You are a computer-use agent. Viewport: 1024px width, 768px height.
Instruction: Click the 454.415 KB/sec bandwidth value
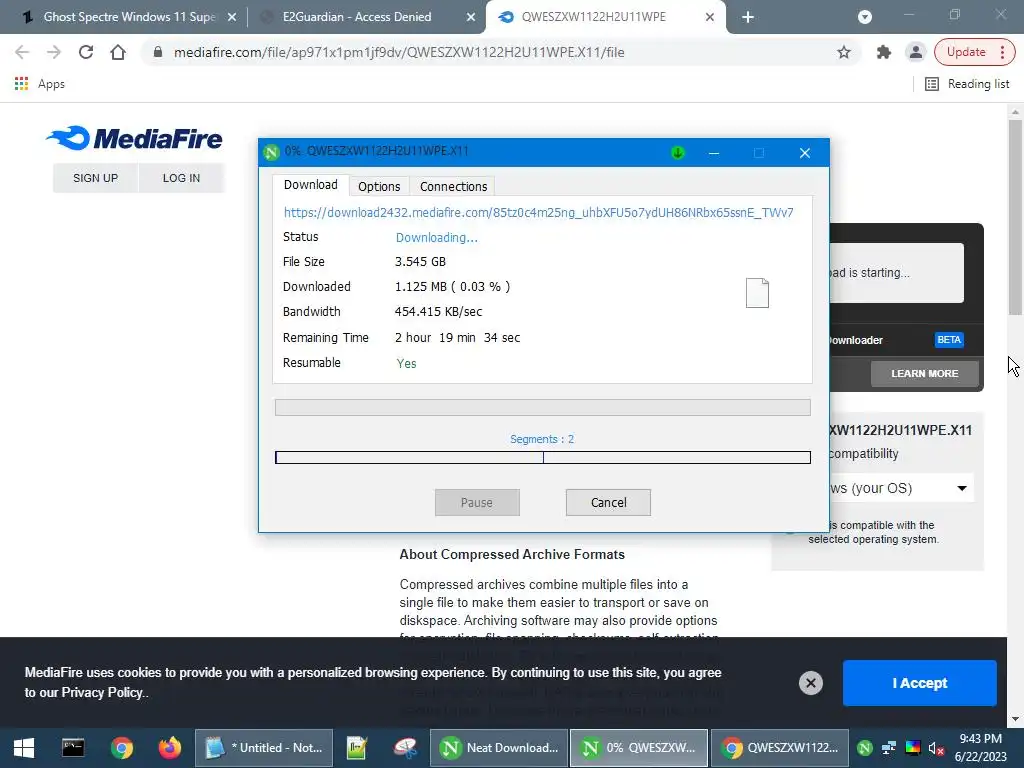(x=438, y=312)
